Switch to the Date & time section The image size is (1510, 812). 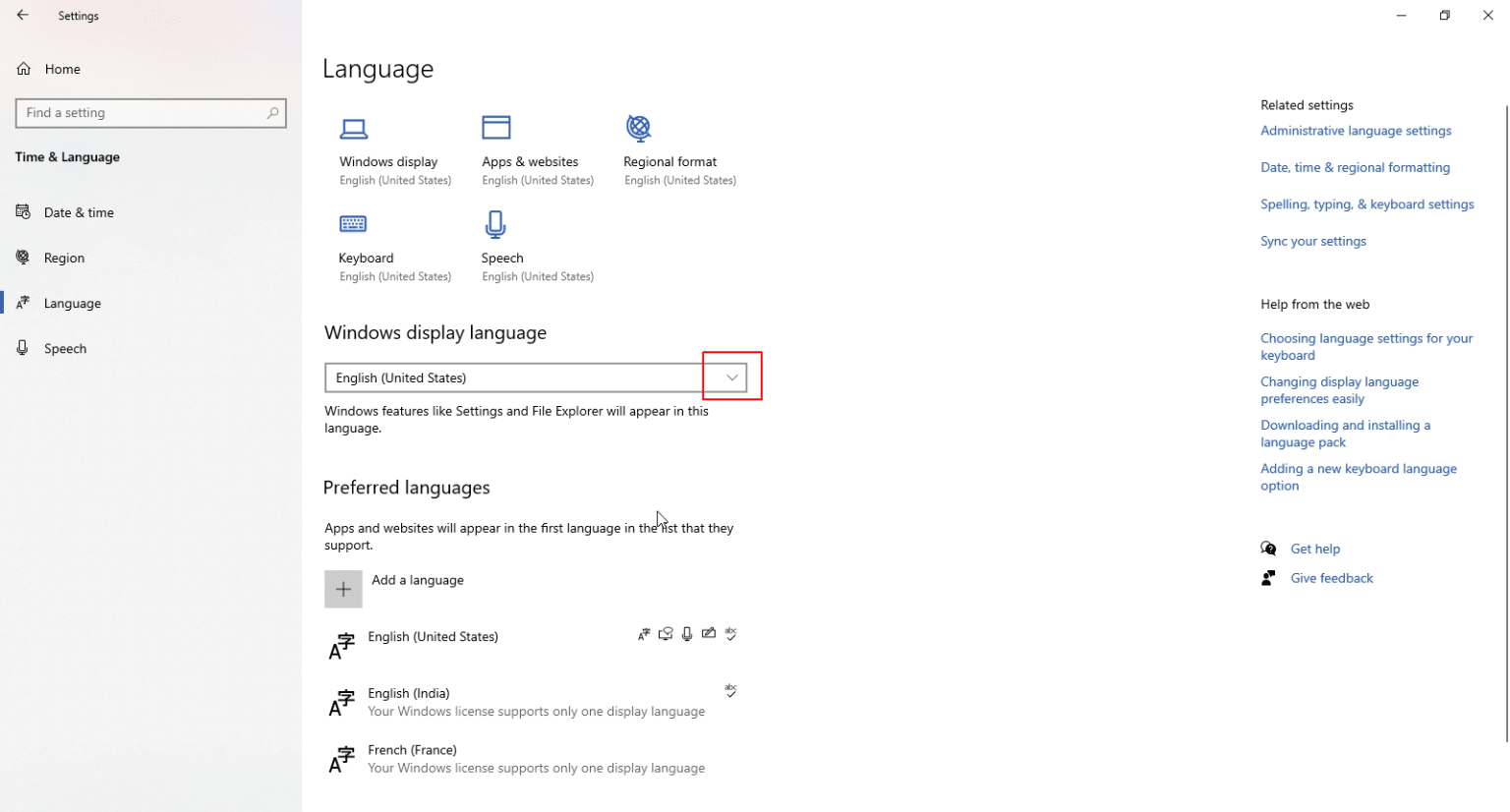[x=79, y=212]
